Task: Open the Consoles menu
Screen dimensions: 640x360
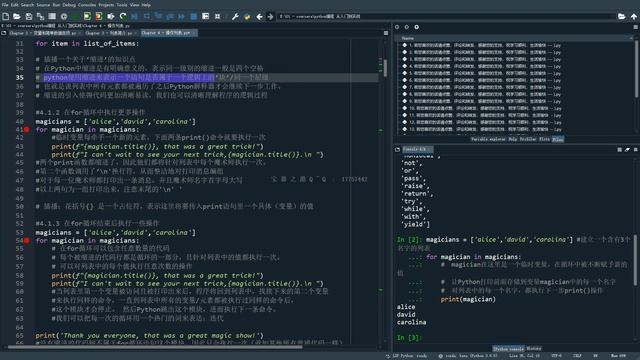Action: tap(87, 5)
